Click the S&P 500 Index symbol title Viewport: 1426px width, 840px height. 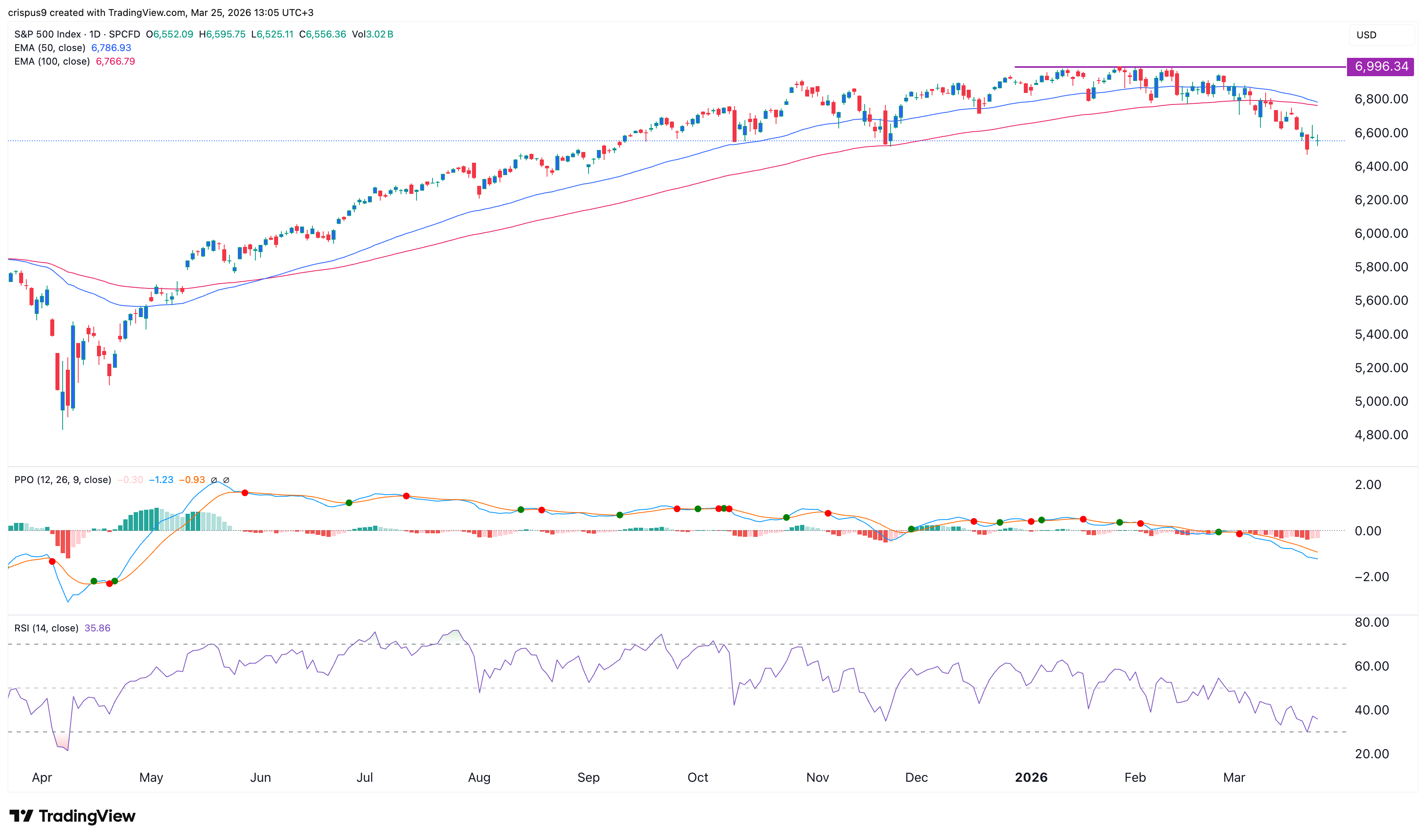click(49, 34)
